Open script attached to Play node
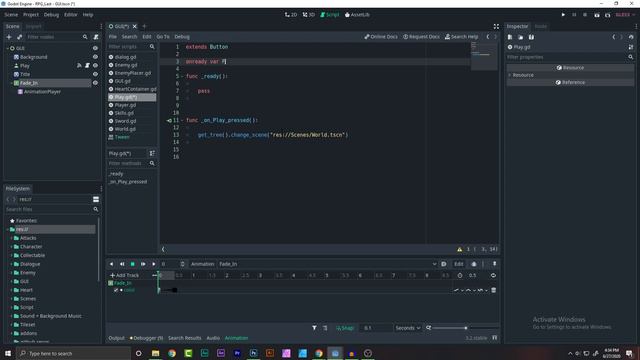This screenshot has height=360, width=640. pyautogui.click(x=87, y=65)
